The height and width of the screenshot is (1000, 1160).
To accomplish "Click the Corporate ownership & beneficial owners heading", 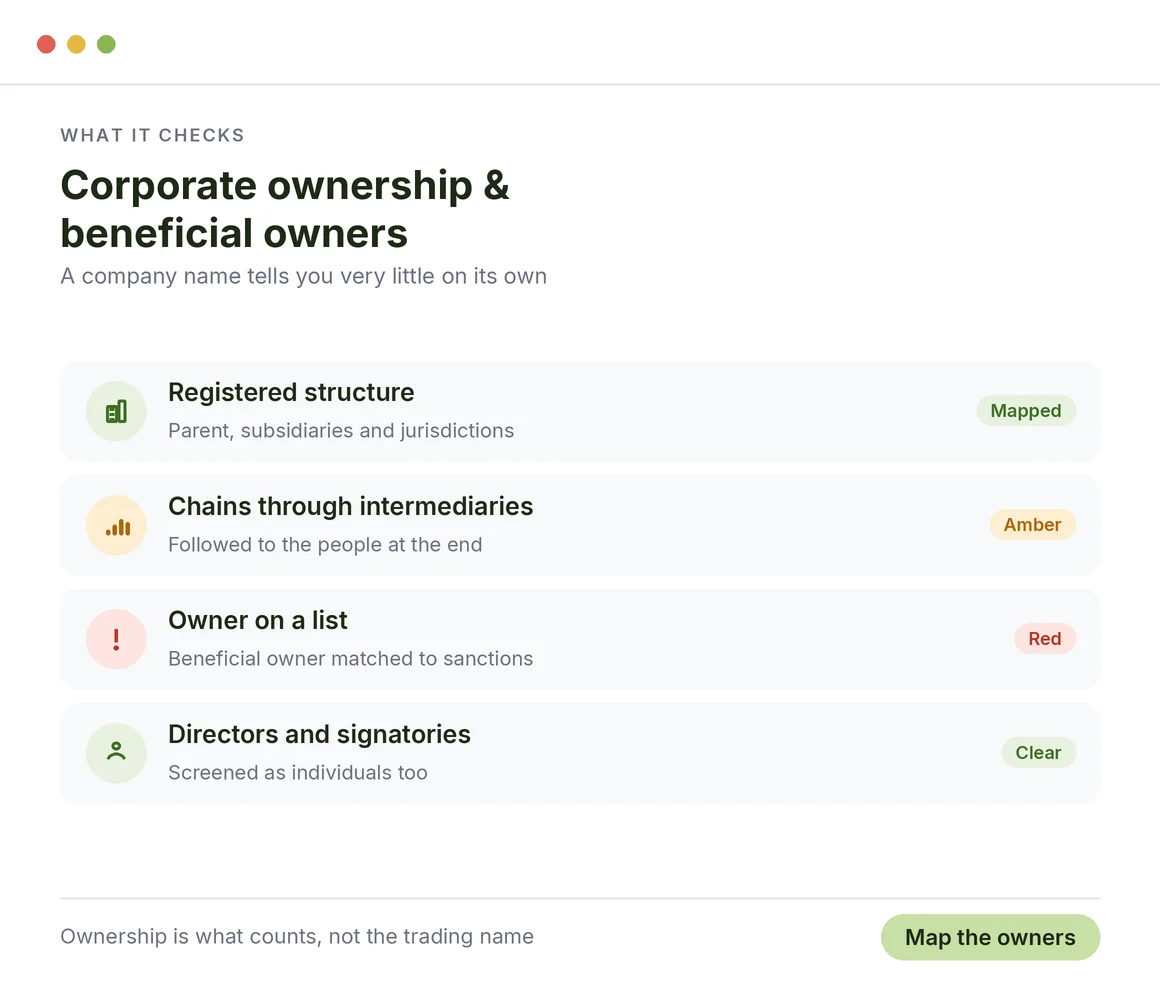I will (285, 209).
